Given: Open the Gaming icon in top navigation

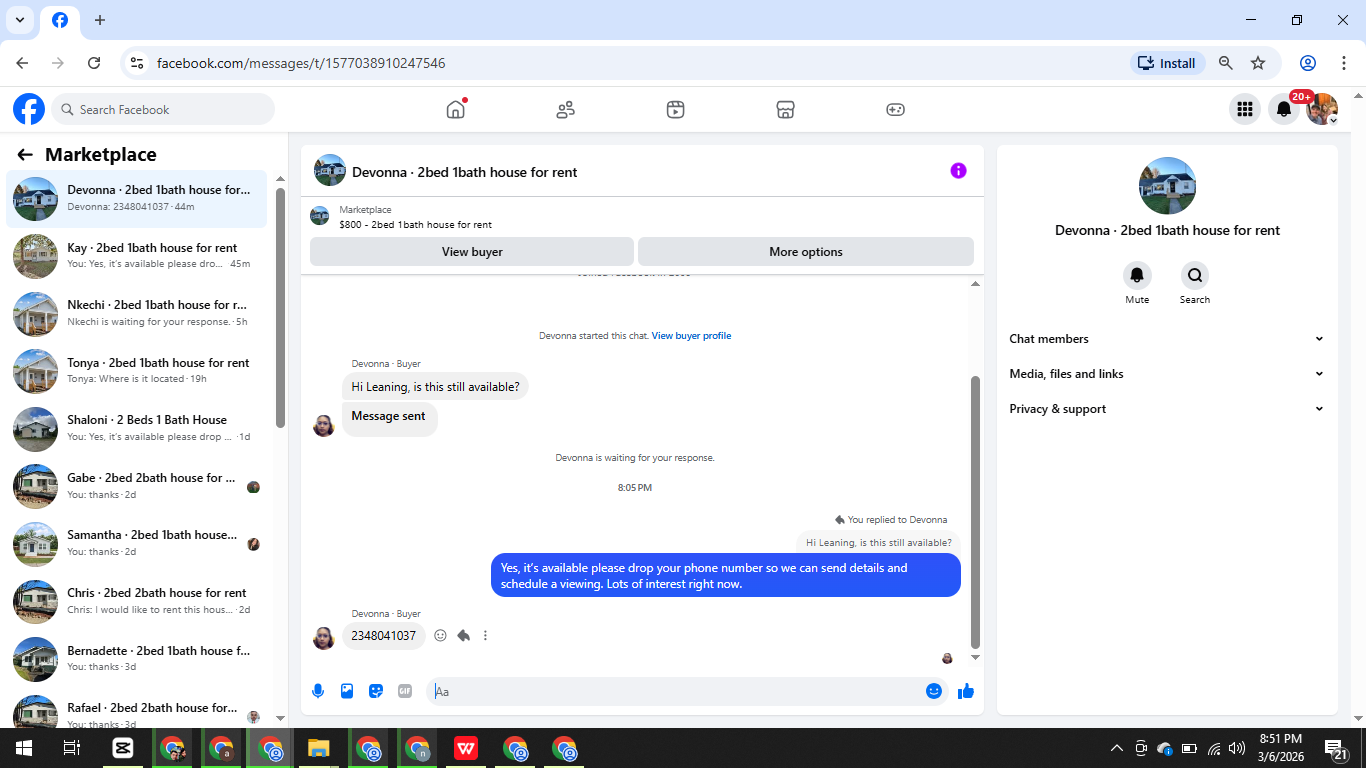Looking at the screenshot, I should (896, 109).
